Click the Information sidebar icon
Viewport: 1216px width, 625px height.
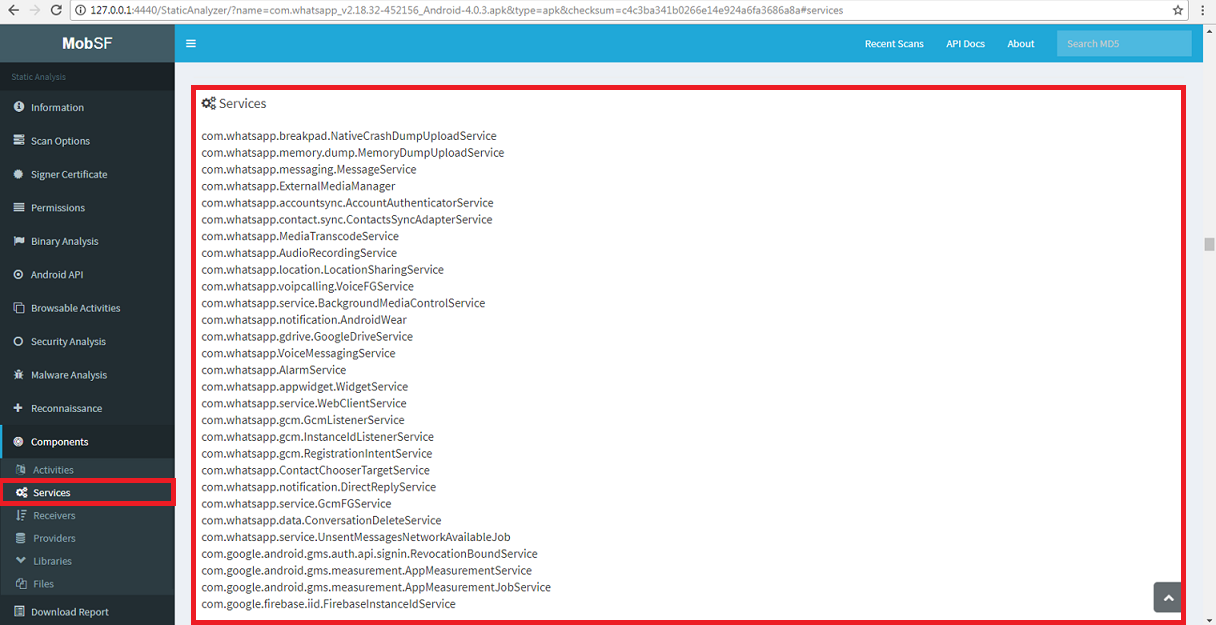point(19,107)
